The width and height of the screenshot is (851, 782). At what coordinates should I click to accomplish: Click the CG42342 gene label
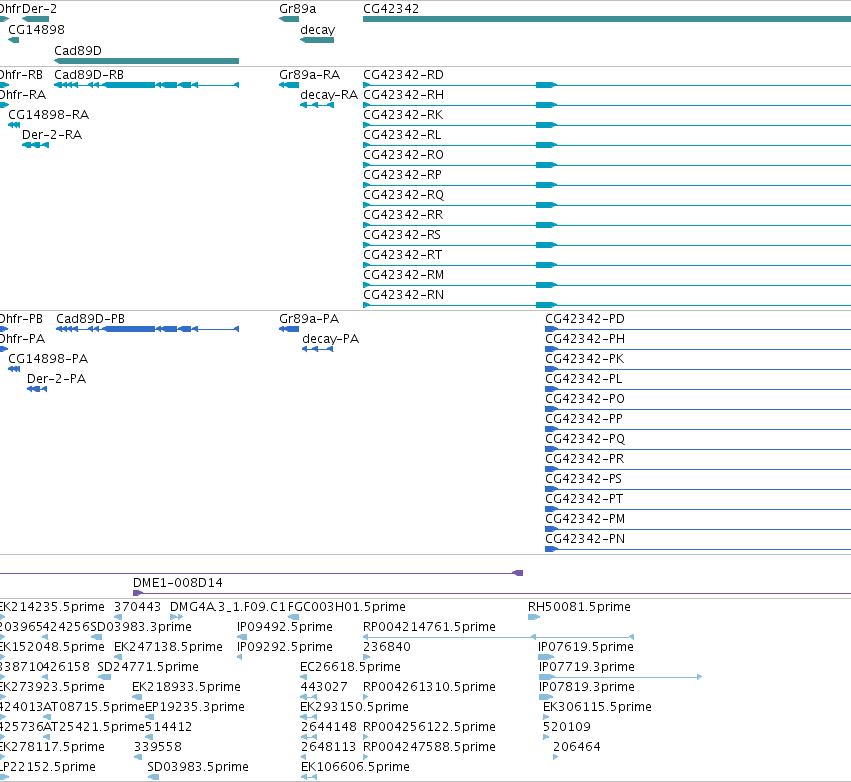(x=391, y=9)
